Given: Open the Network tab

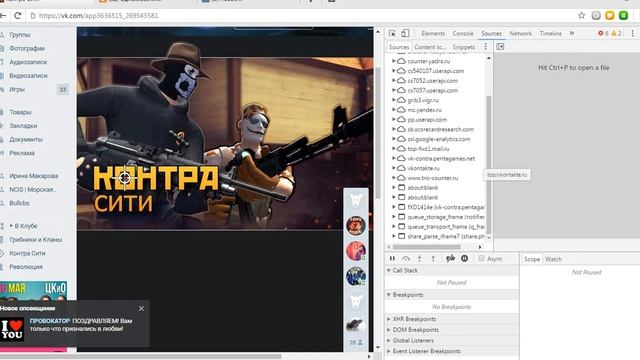Looking at the screenshot, I should (520, 33).
